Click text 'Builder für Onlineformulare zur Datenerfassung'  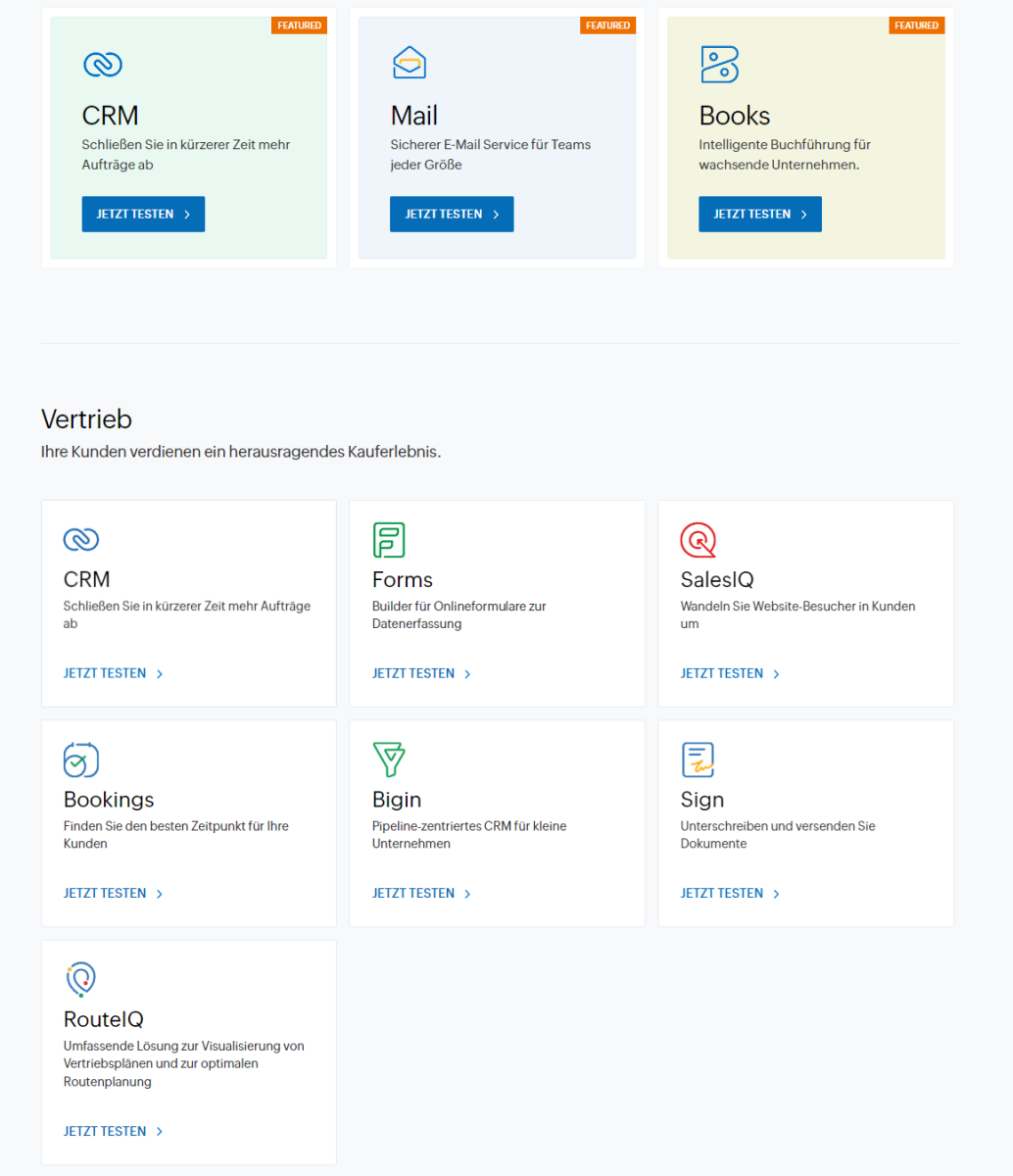click(x=459, y=614)
